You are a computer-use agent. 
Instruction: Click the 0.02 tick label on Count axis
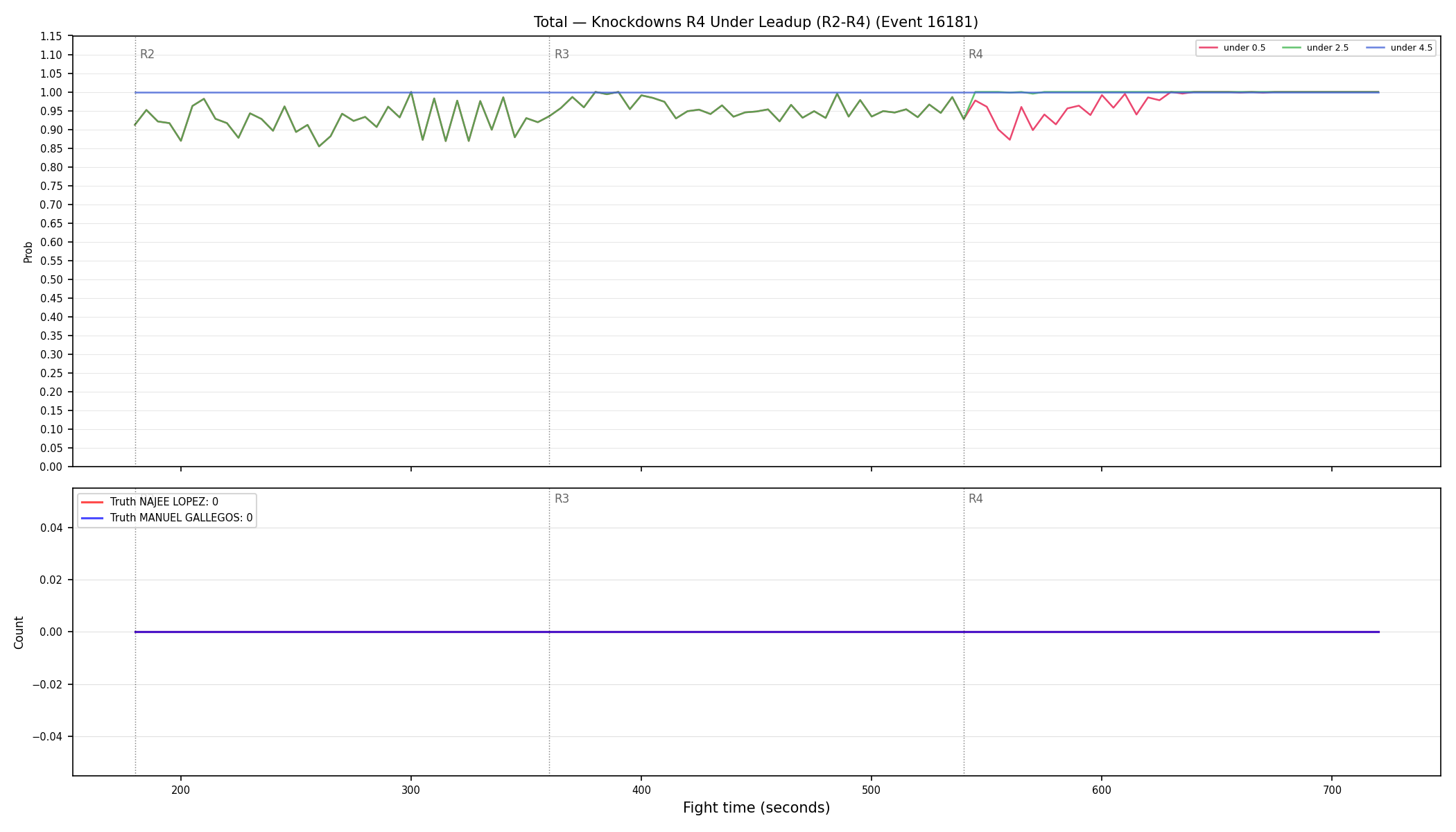coord(52,580)
